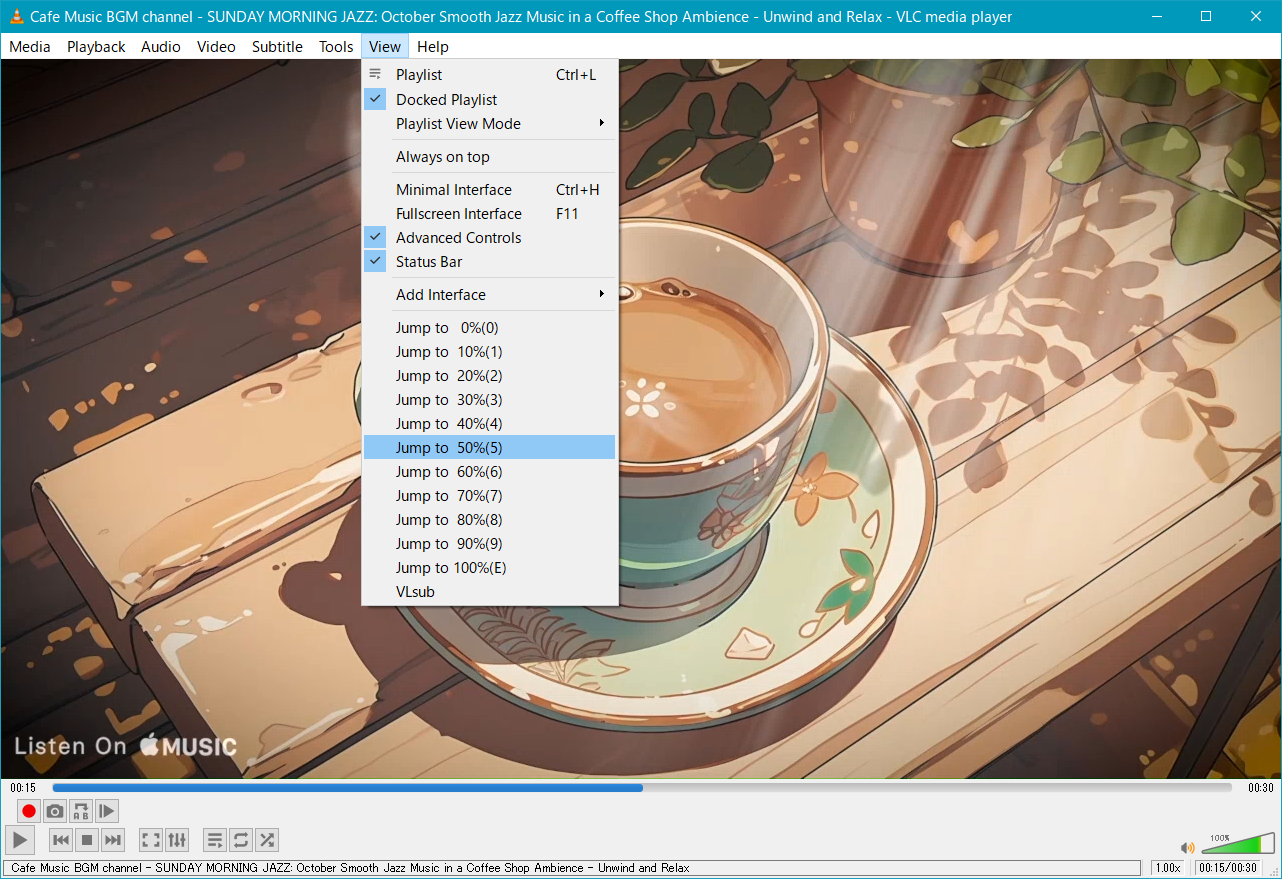Click total time 00:30 label
Image resolution: width=1282 pixels, height=879 pixels.
pos(1261,788)
